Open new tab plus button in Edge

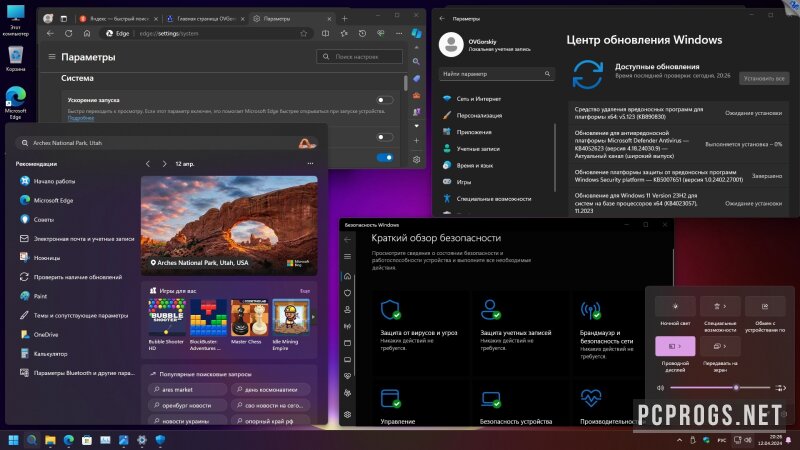point(344,18)
